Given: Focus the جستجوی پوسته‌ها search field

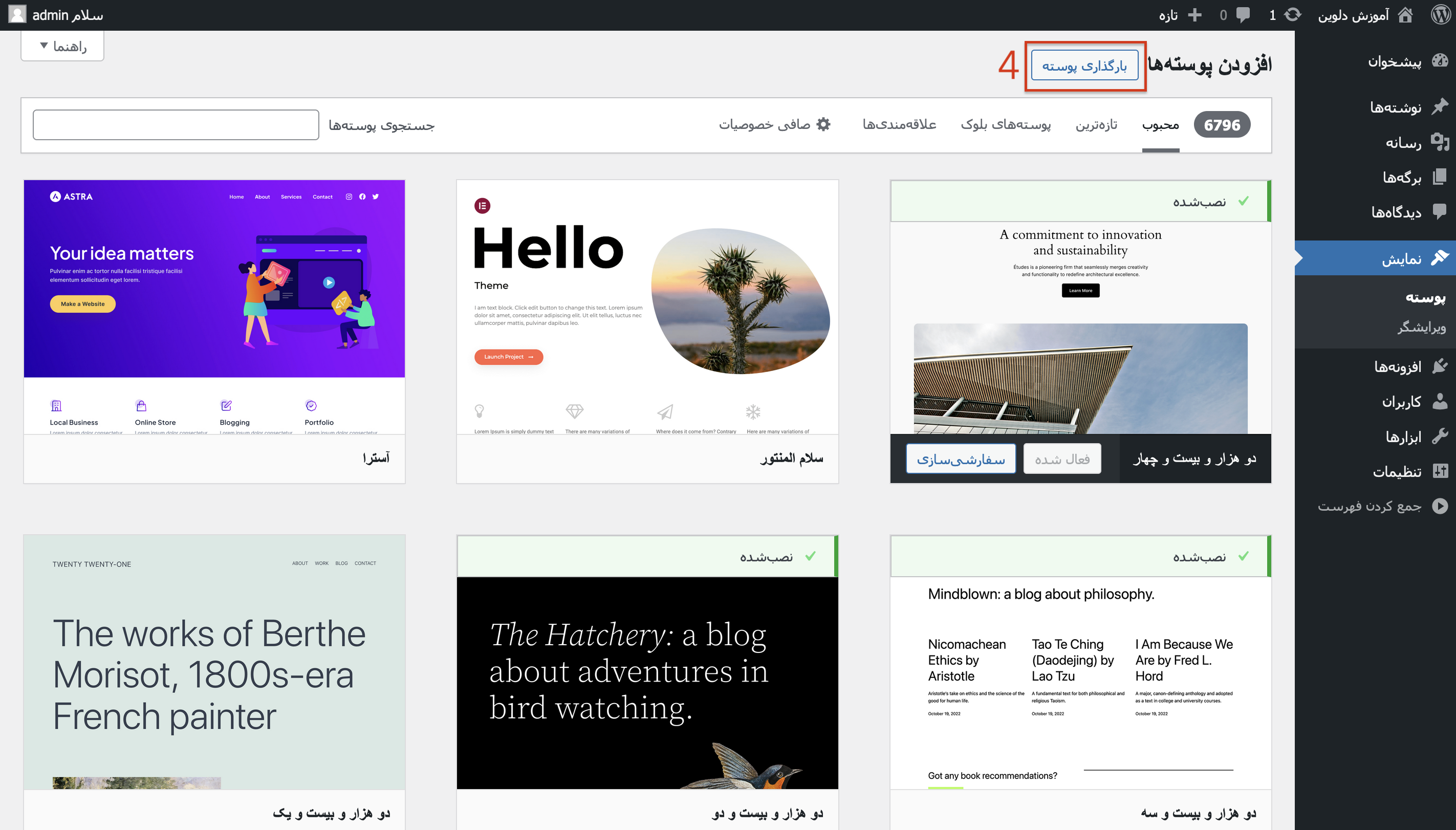Looking at the screenshot, I should [176, 125].
